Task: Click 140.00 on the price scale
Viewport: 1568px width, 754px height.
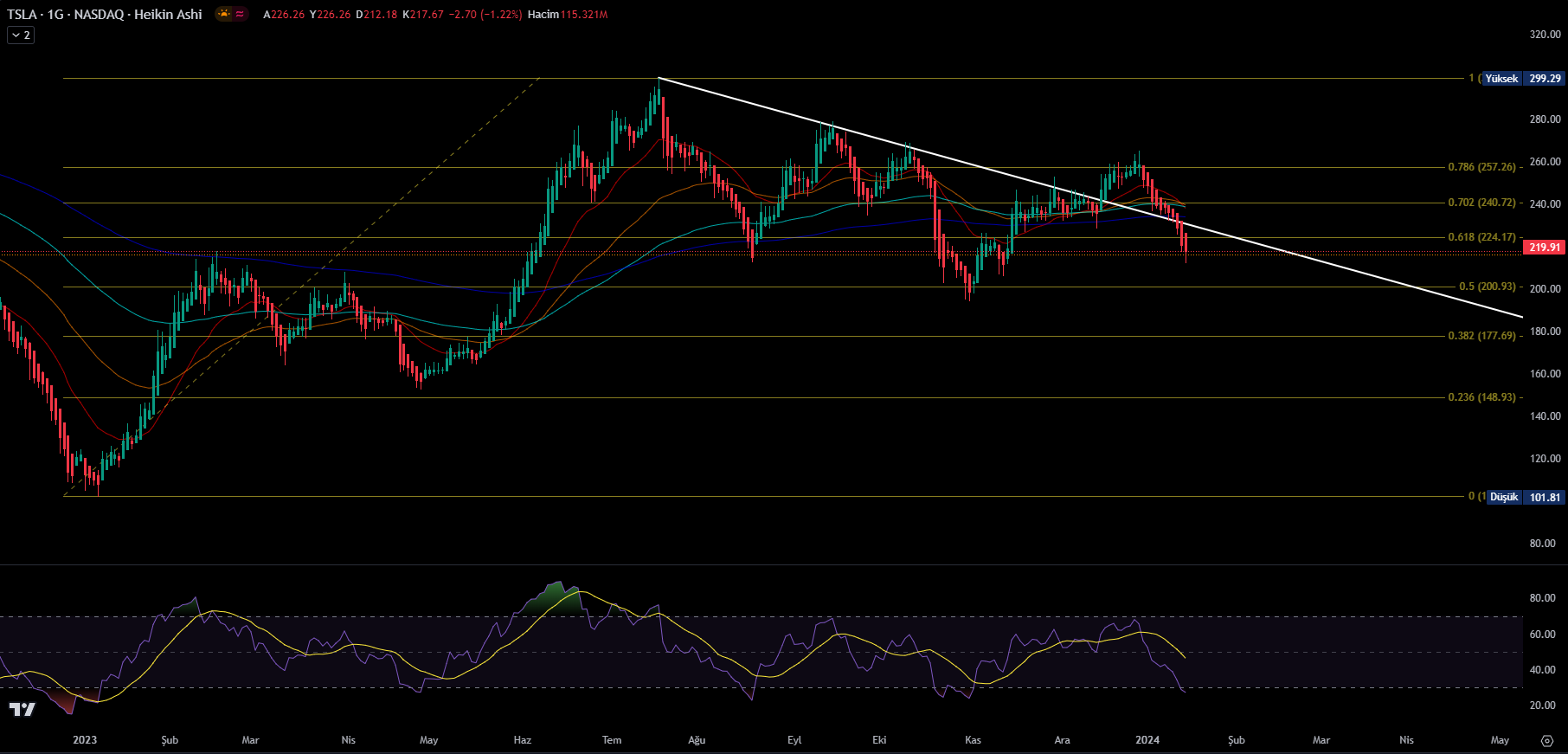Action: pos(1545,416)
